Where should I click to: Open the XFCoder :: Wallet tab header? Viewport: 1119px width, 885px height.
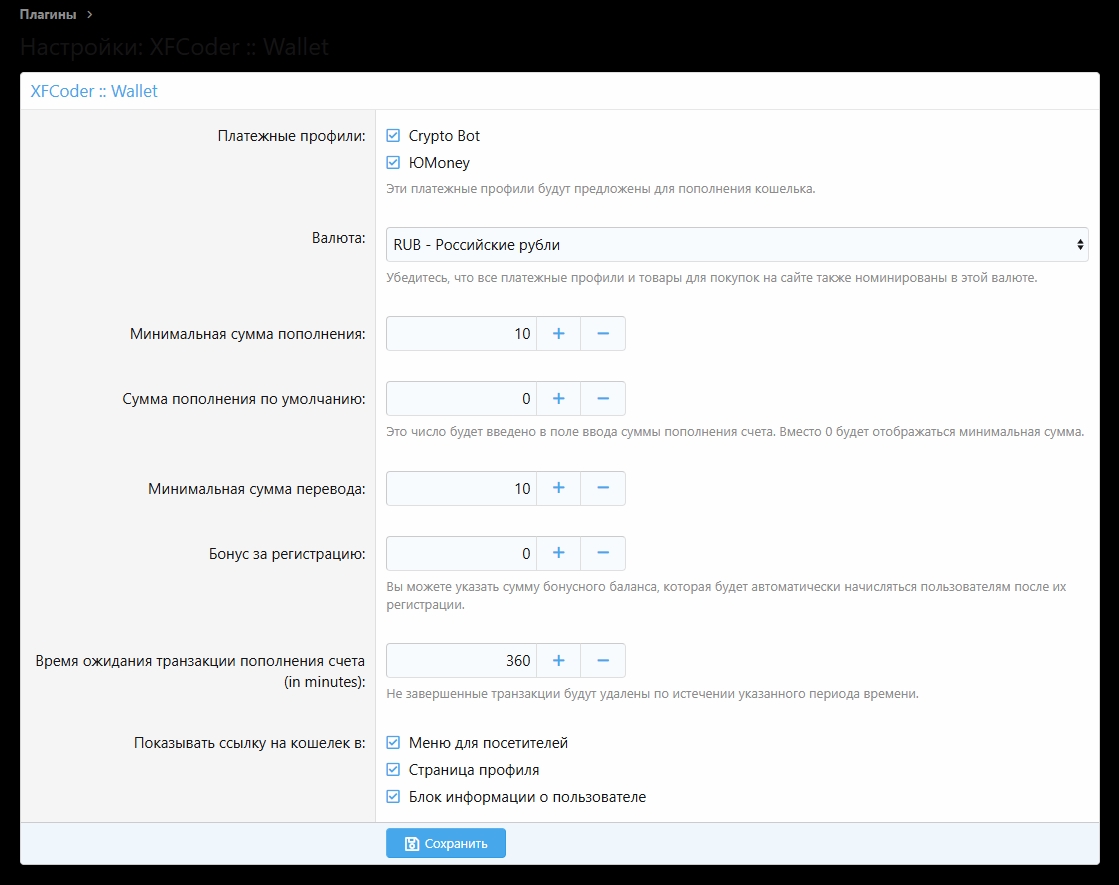(x=94, y=91)
